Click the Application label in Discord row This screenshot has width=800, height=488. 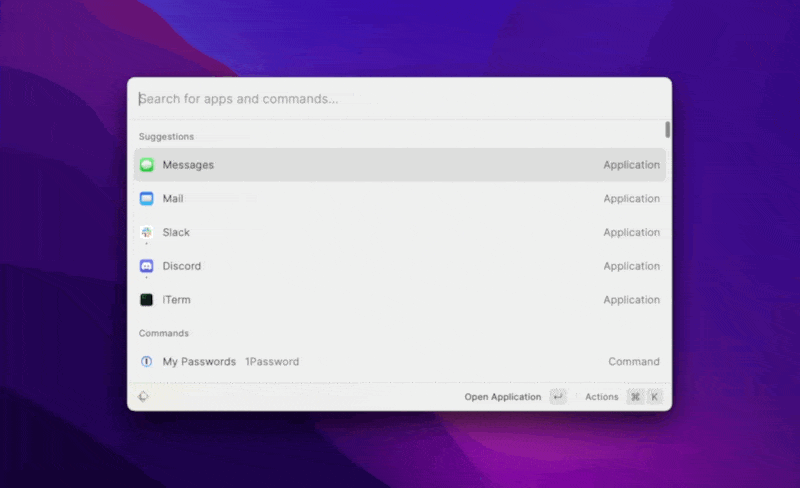[632, 266]
